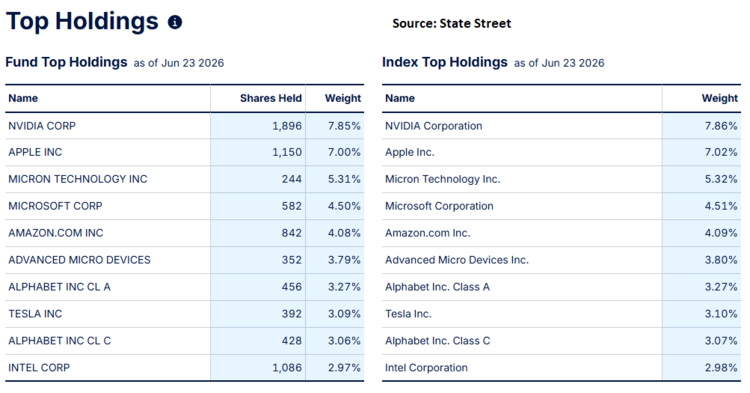The height and width of the screenshot is (393, 750).
Task: Click the Weight header in Fund table
Action: [343, 98]
